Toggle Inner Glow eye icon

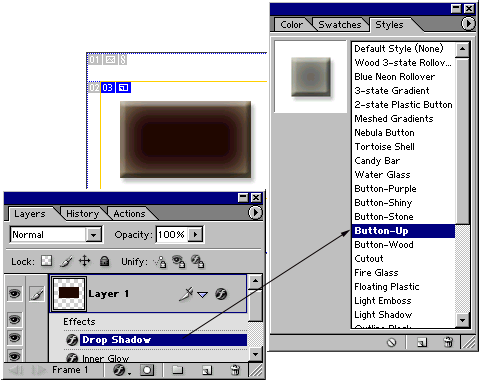(x=14, y=356)
